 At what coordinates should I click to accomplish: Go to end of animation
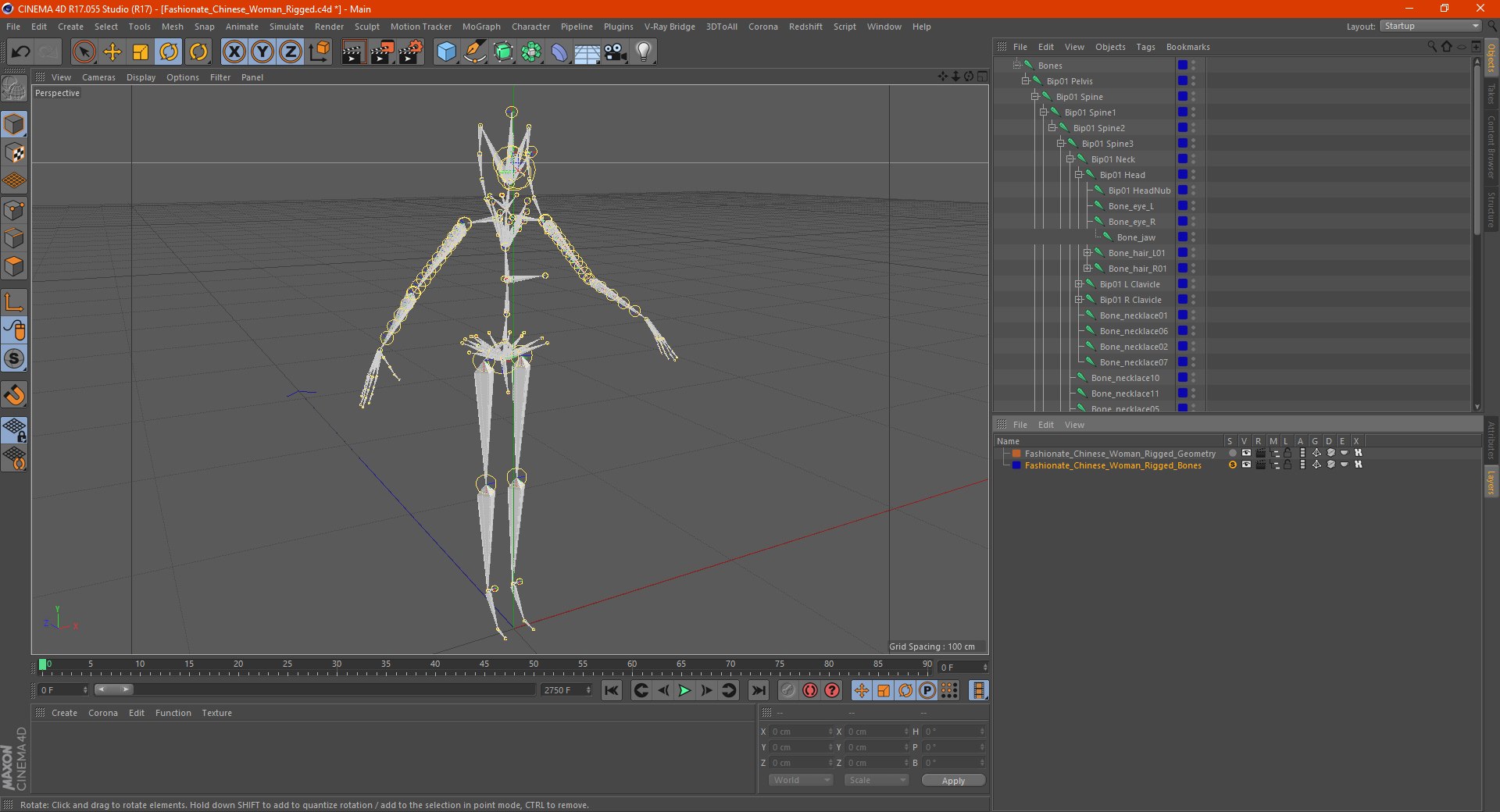[x=758, y=690]
